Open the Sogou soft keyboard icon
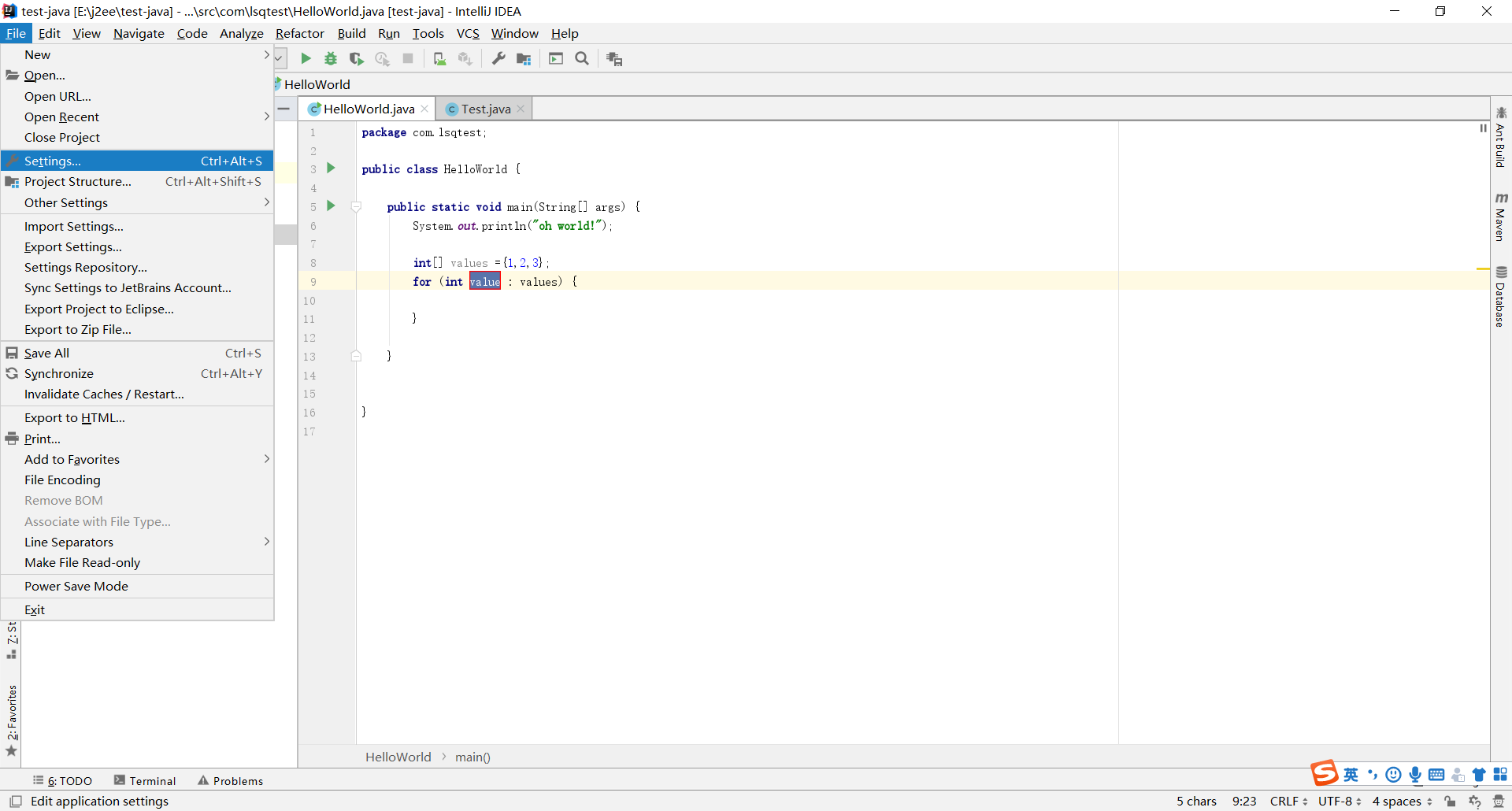Screen dimensions: 1512x811 [1436, 775]
